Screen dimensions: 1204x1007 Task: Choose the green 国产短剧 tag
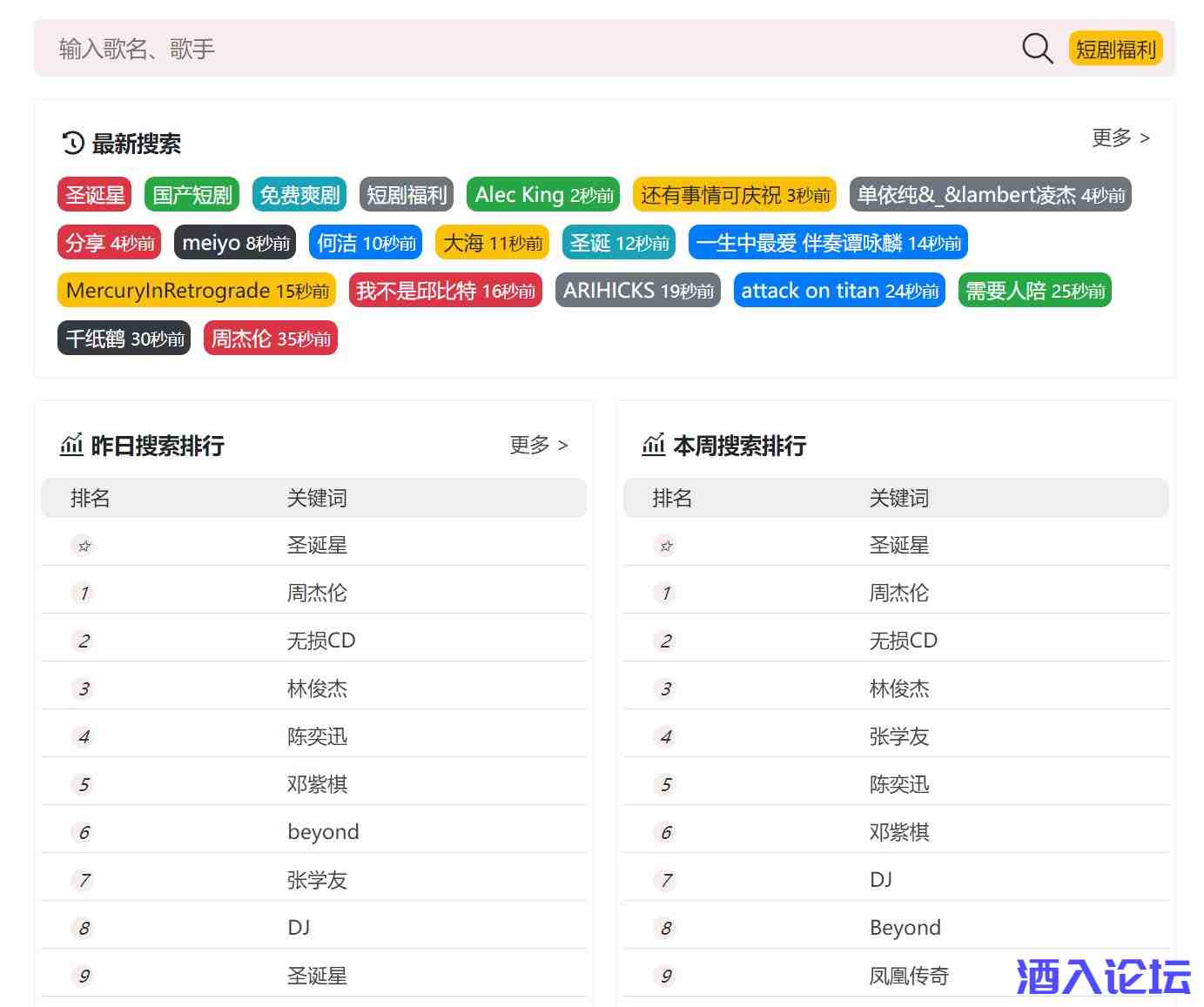click(x=192, y=195)
